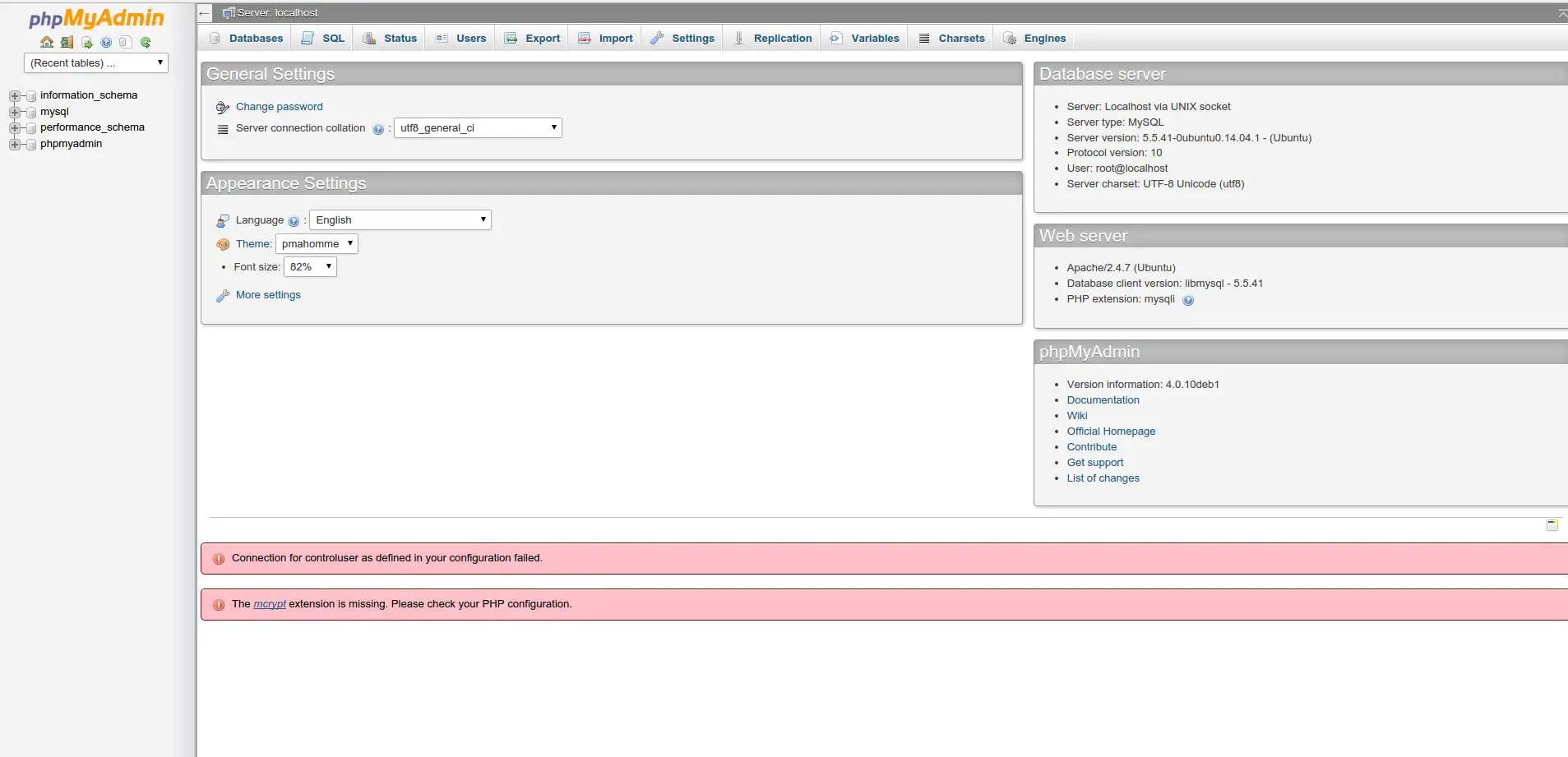1568x757 pixels.
Task: Expand the mysql tree node
Action: coord(15,112)
